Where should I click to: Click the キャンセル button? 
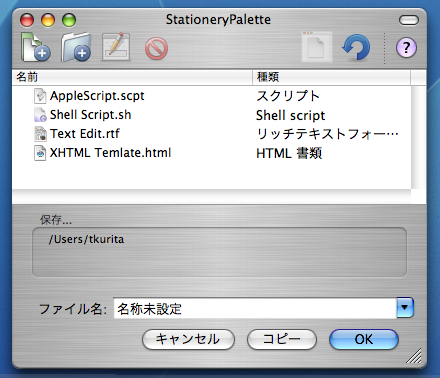(x=188, y=339)
